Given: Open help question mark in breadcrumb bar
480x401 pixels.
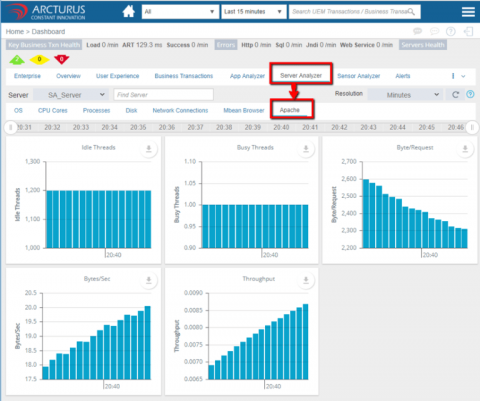Looking at the screenshot, I should point(451,31).
